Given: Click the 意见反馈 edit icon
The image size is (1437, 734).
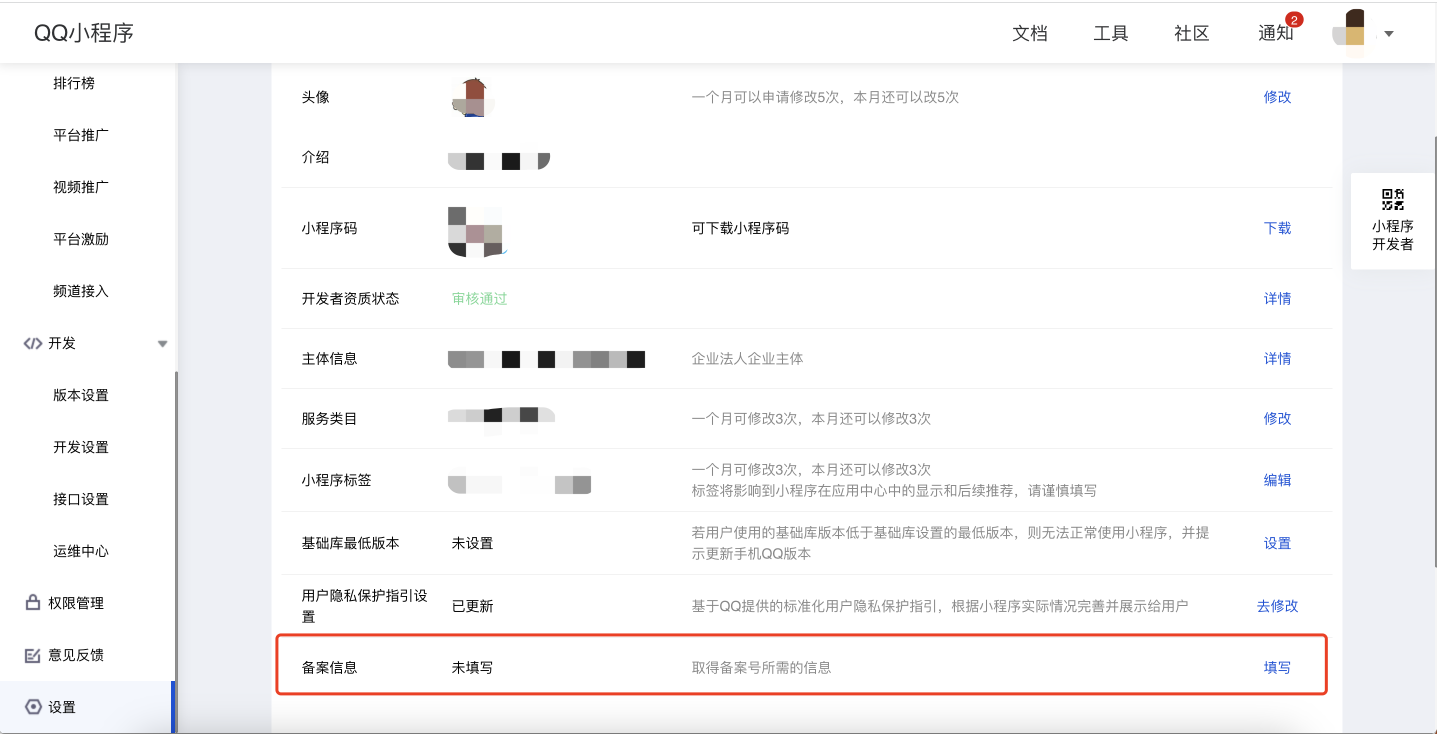Looking at the screenshot, I should (x=32, y=655).
